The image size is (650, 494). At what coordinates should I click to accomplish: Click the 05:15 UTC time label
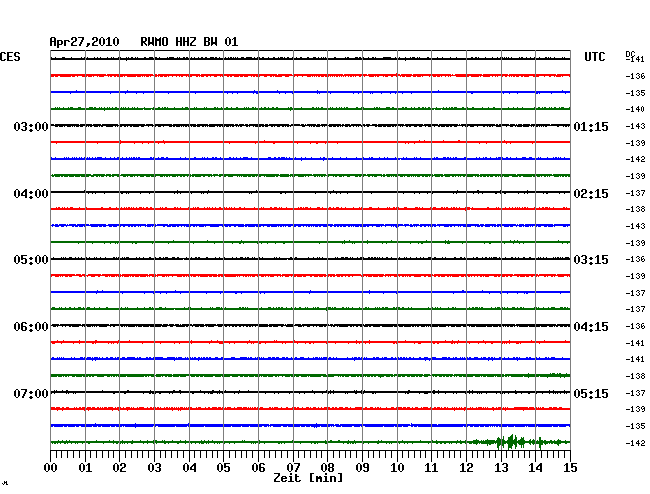pyautogui.click(x=591, y=393)
